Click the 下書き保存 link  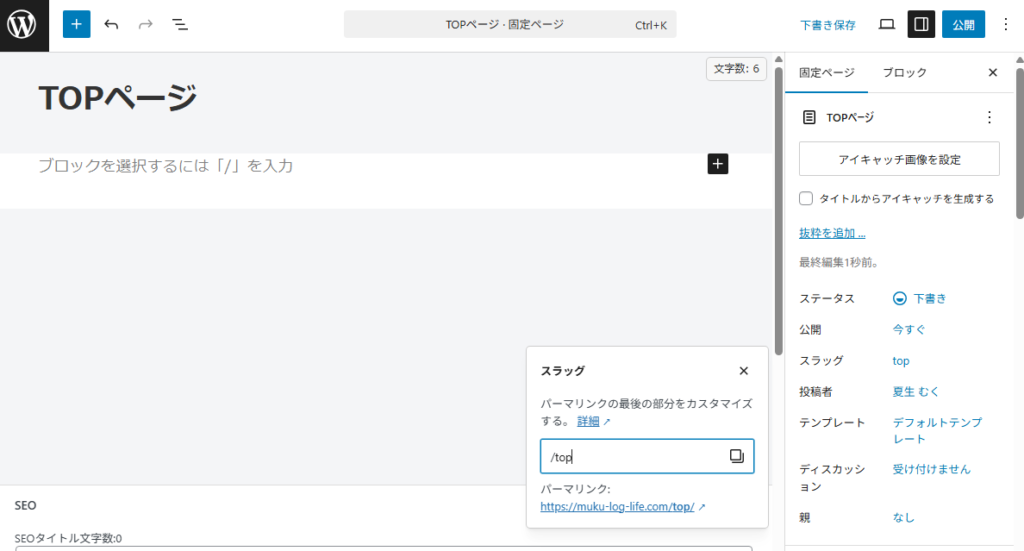coord(828,24)
